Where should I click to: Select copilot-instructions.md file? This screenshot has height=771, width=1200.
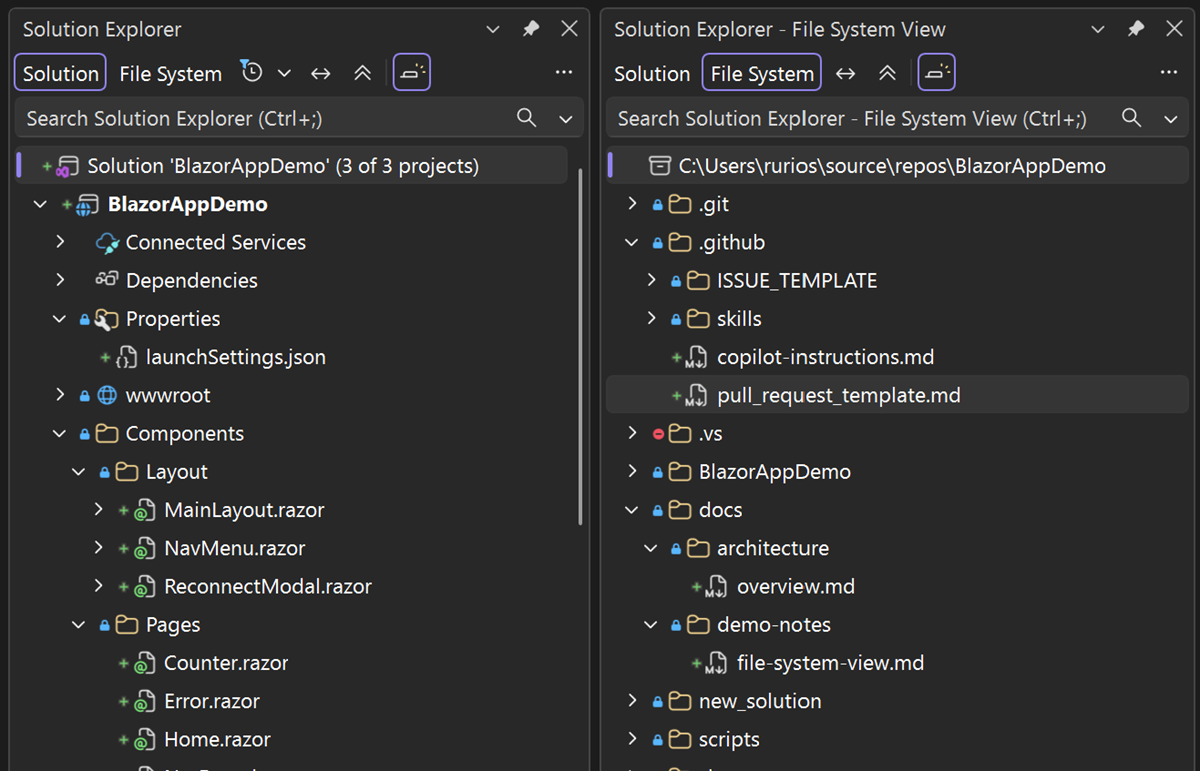pyautogui.click(x=825, y=357)
